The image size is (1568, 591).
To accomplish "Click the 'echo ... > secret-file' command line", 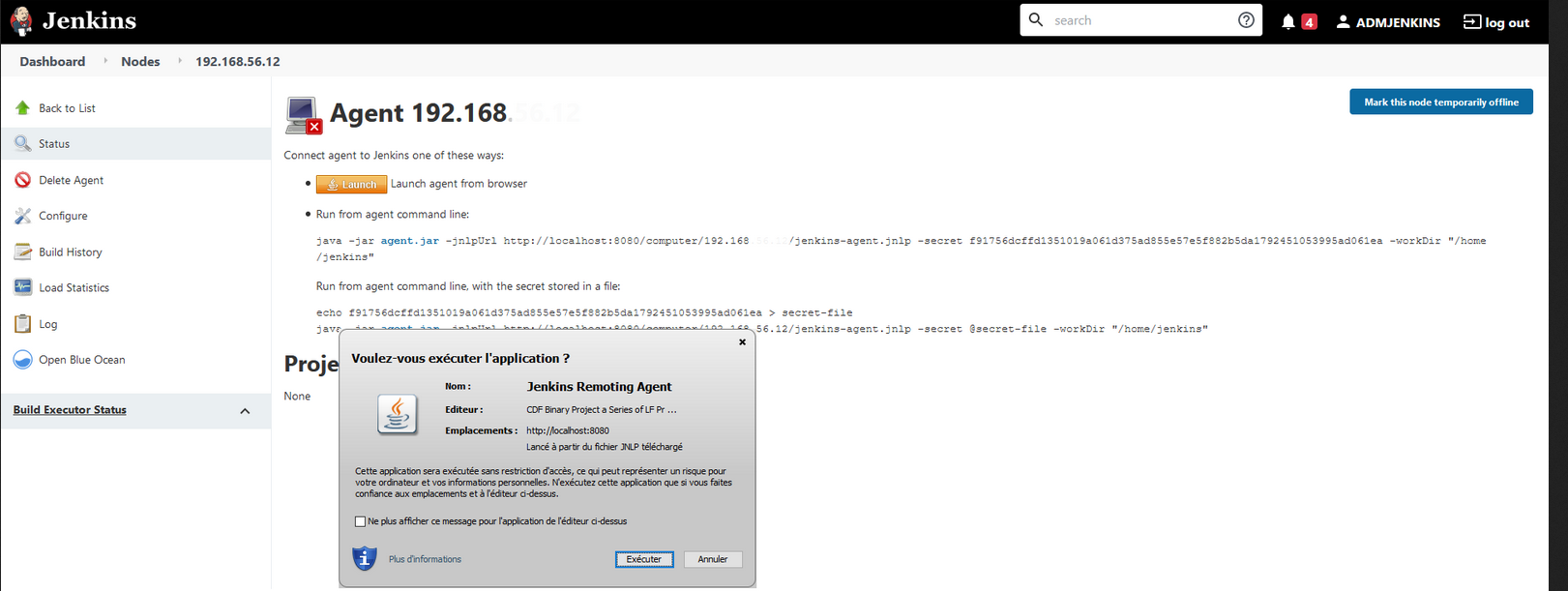I will tap(584, 312).
